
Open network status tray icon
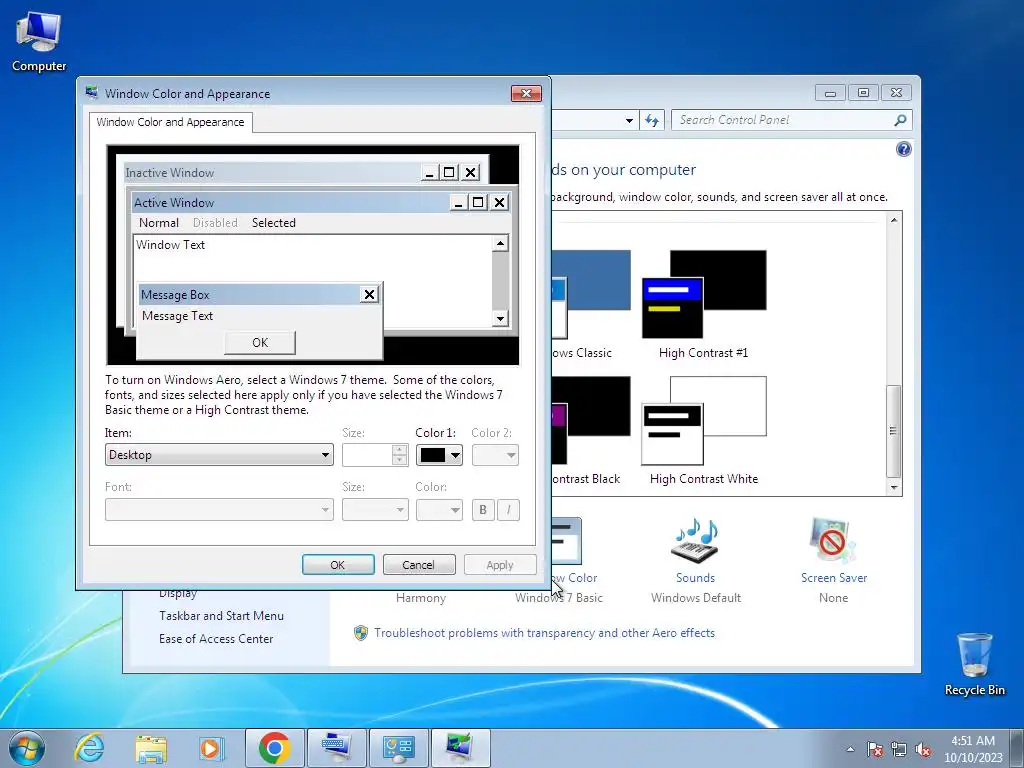899,749
